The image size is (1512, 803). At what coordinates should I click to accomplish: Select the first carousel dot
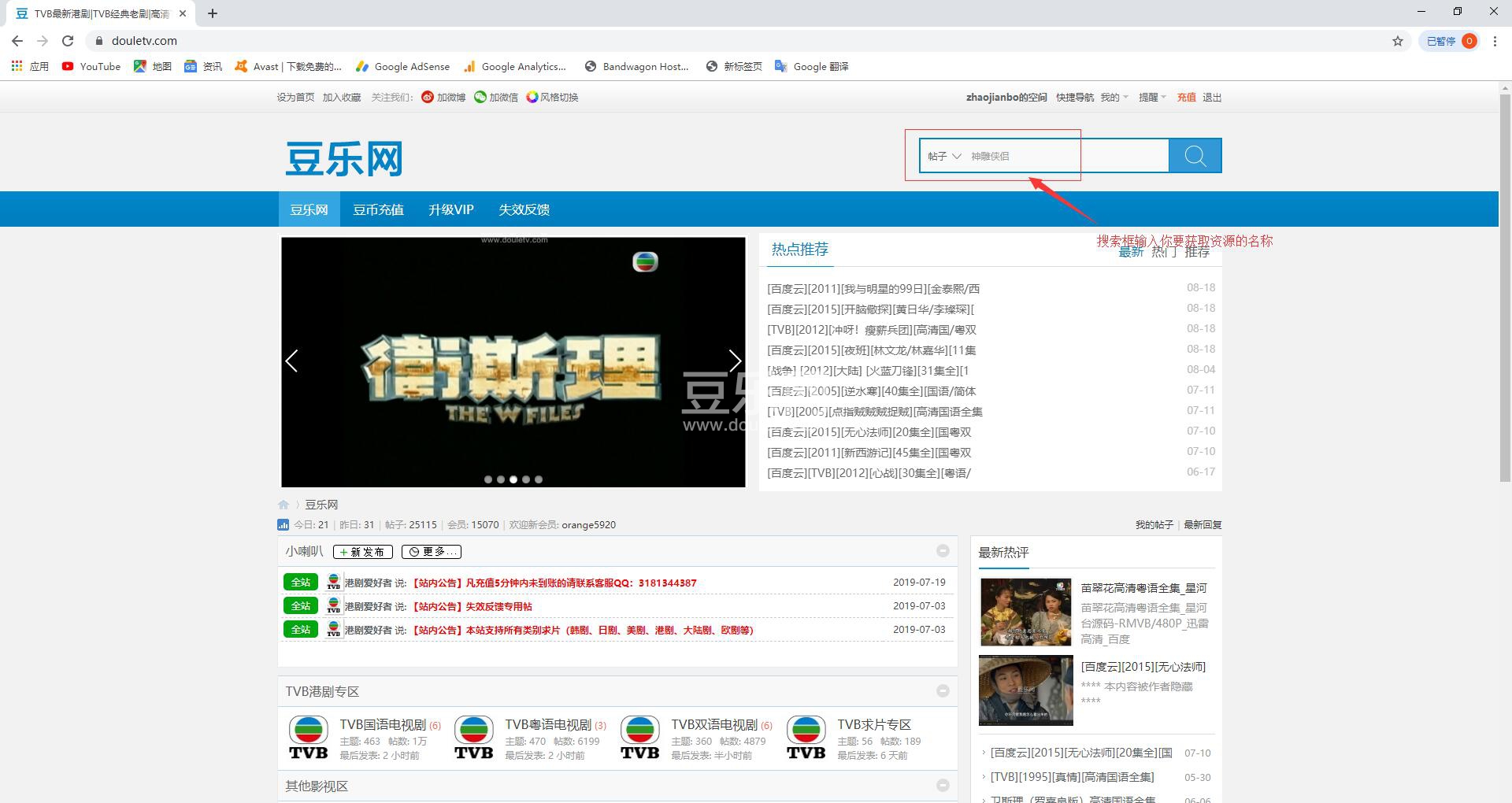click(x=488, y=479)
